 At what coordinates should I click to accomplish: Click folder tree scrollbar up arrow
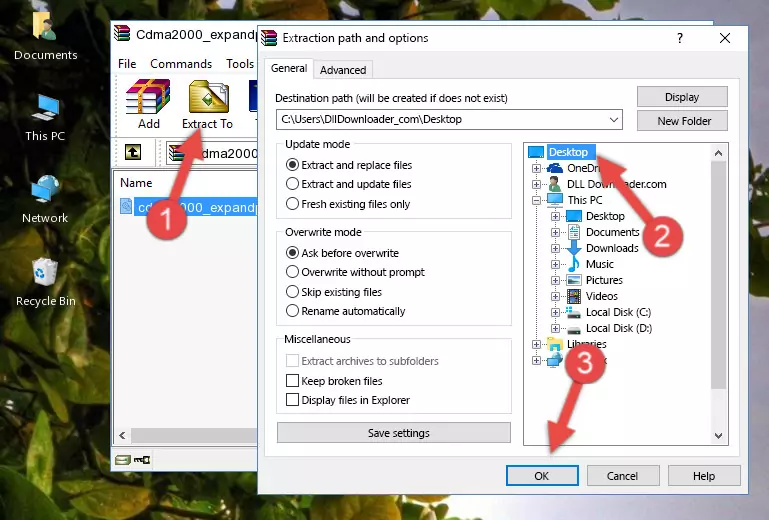718,153
